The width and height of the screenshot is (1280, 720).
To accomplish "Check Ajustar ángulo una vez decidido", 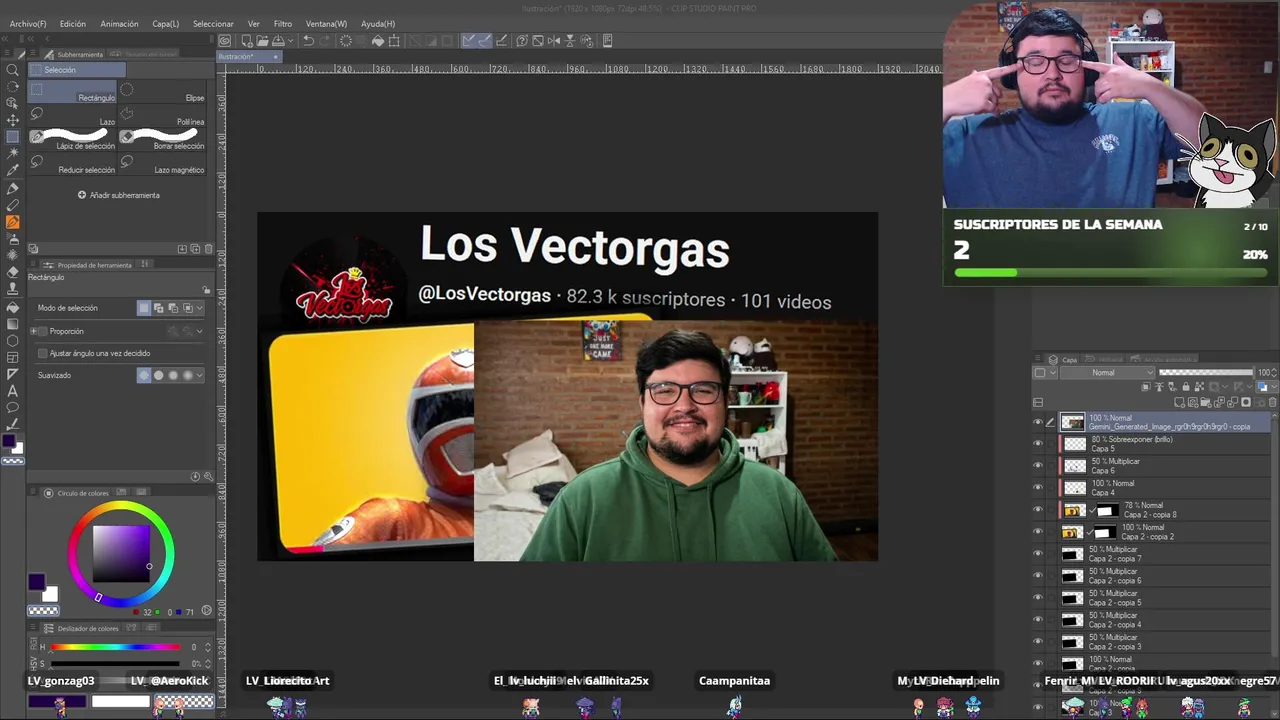I will pyautogui.click(x=42, y=353).
